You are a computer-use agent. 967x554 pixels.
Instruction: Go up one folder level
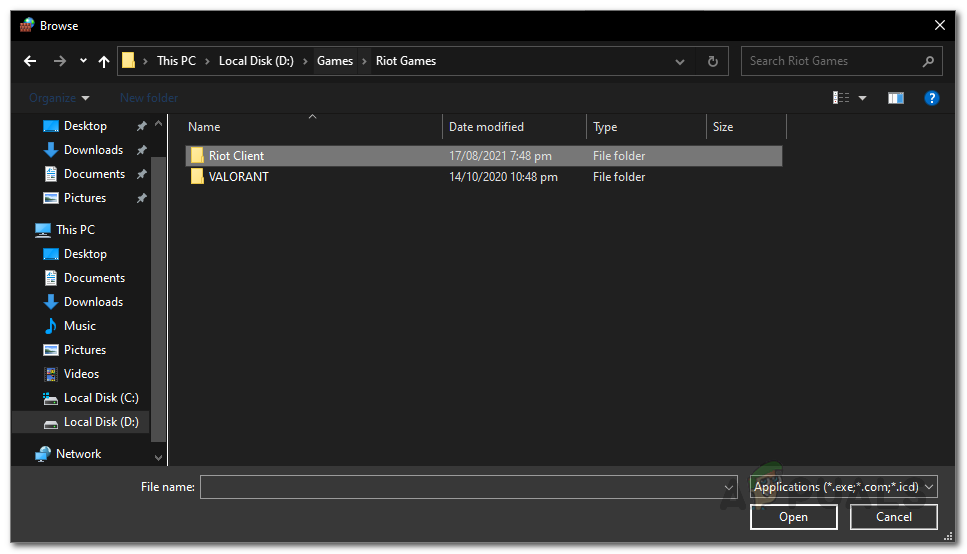pos(104,61)
